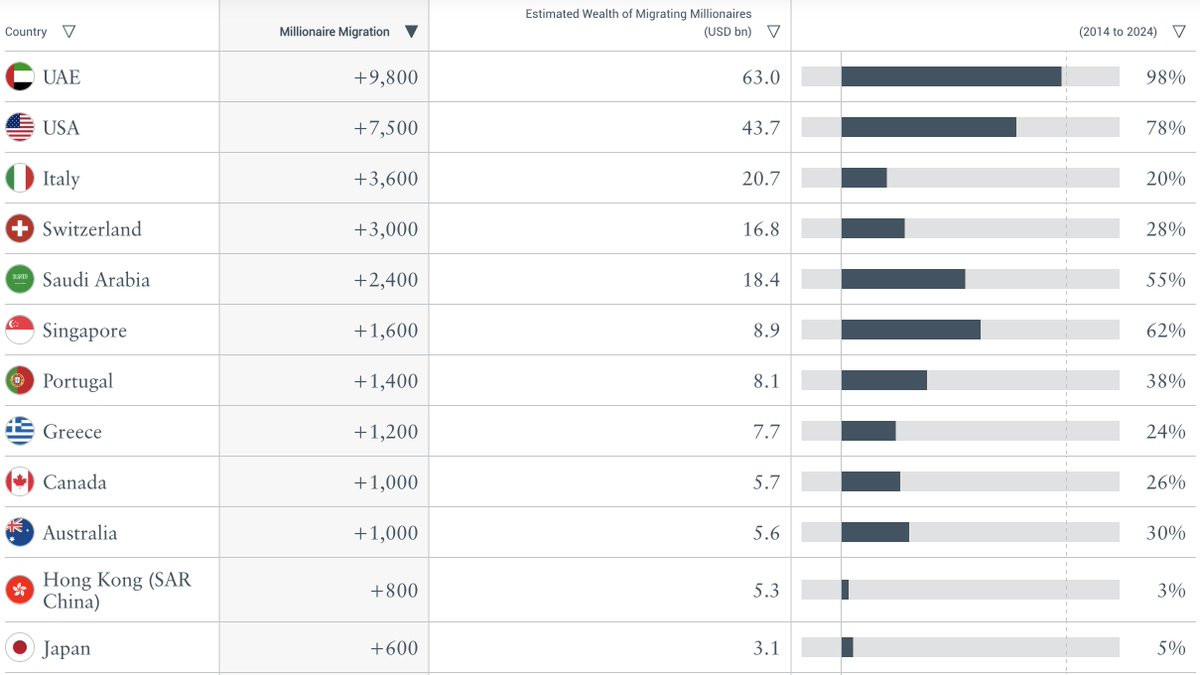Select the Australia country name
Viewport: 1200px width, 675px height.
tap(80, 533)
